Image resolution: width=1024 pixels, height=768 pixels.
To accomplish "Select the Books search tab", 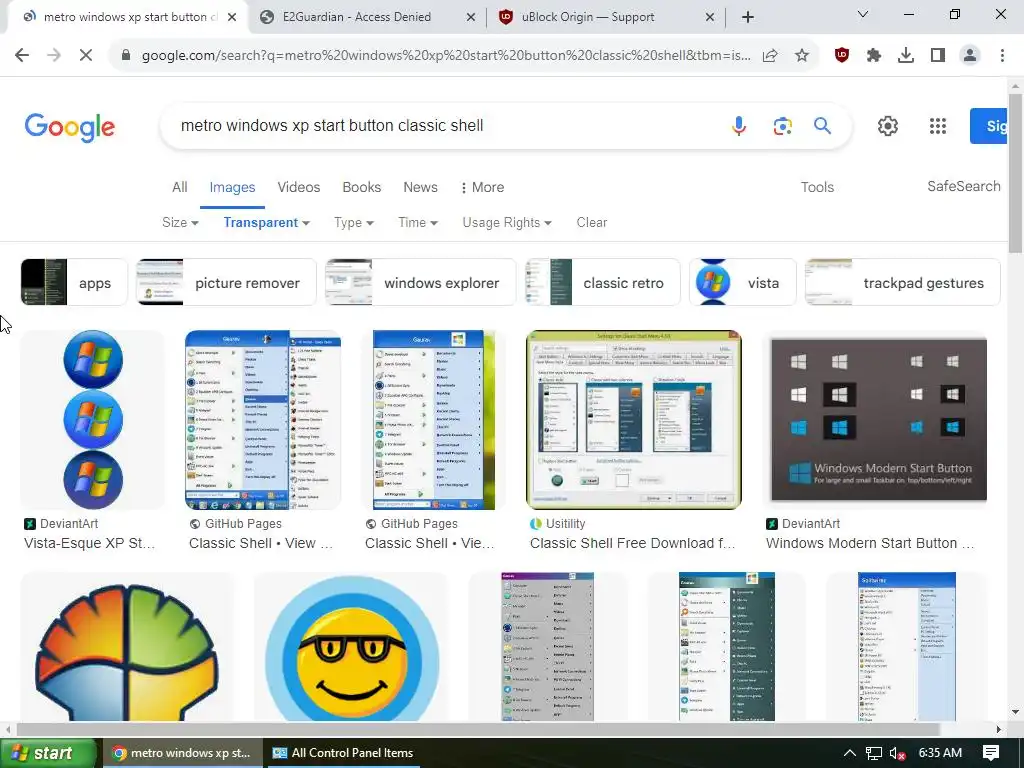I will (x=361, y=187).
